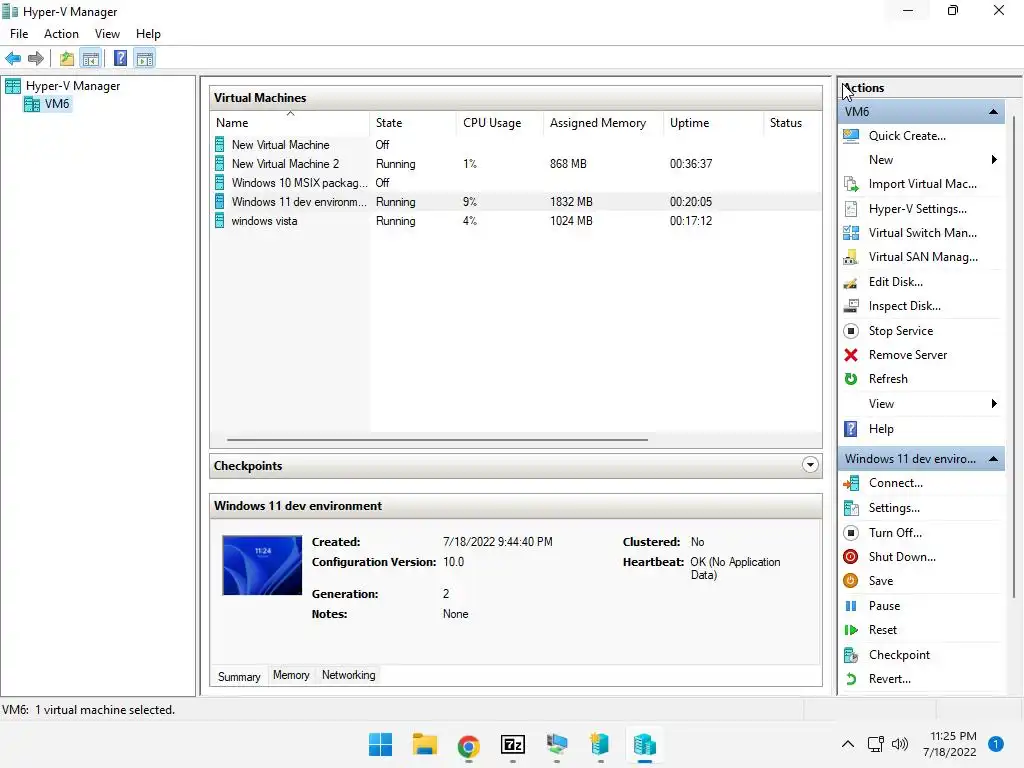Viewport: 1024px width, 768px height.
Task: Click the green Reset icon
Action: 851,630
